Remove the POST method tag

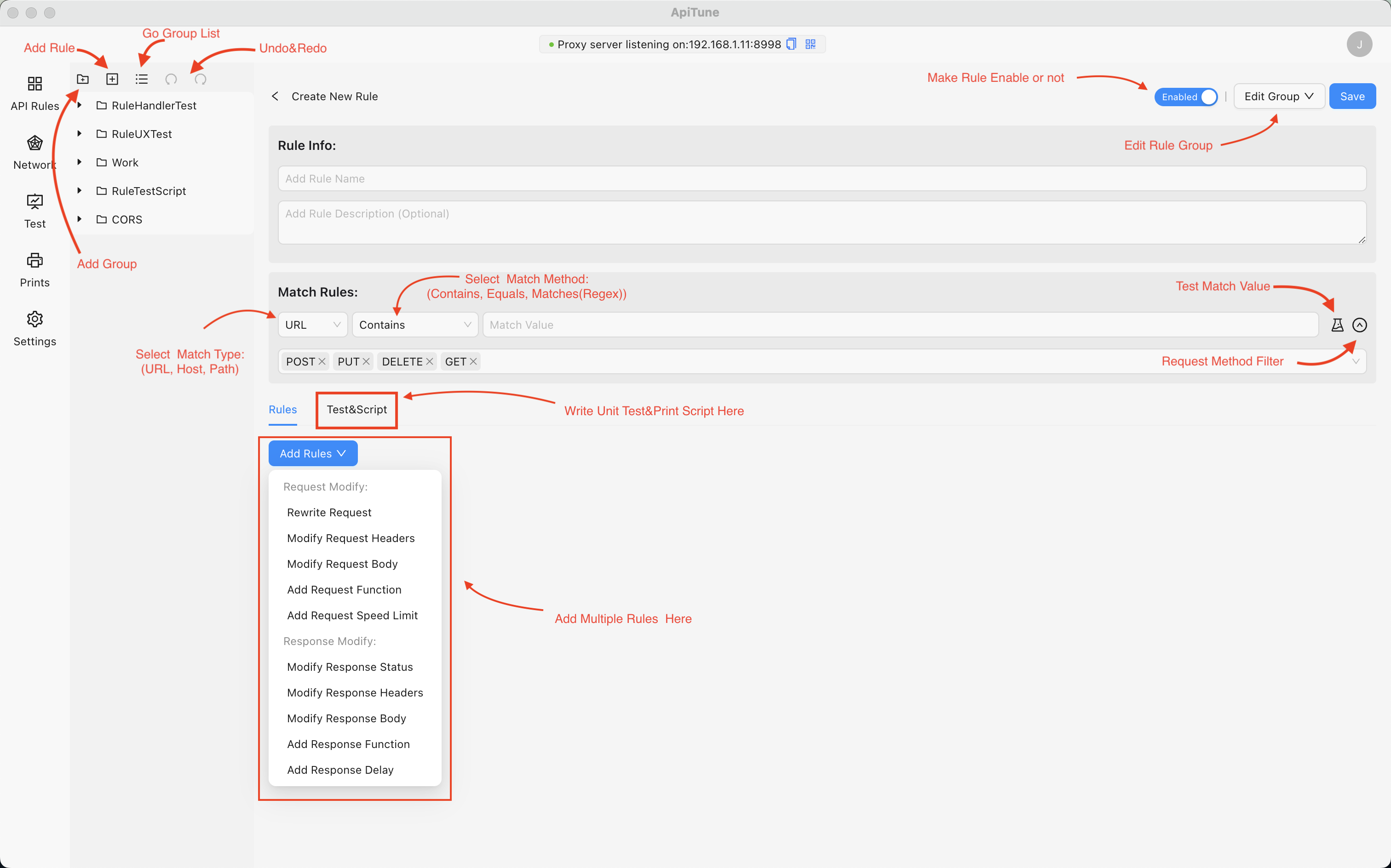pos(322,362)
